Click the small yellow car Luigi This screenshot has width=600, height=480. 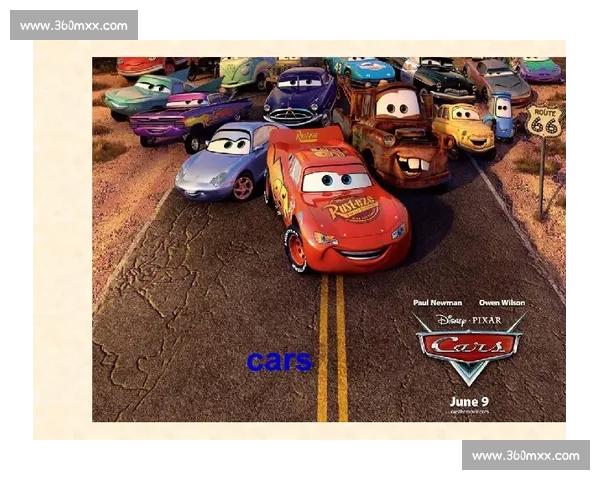click(463, 126)
